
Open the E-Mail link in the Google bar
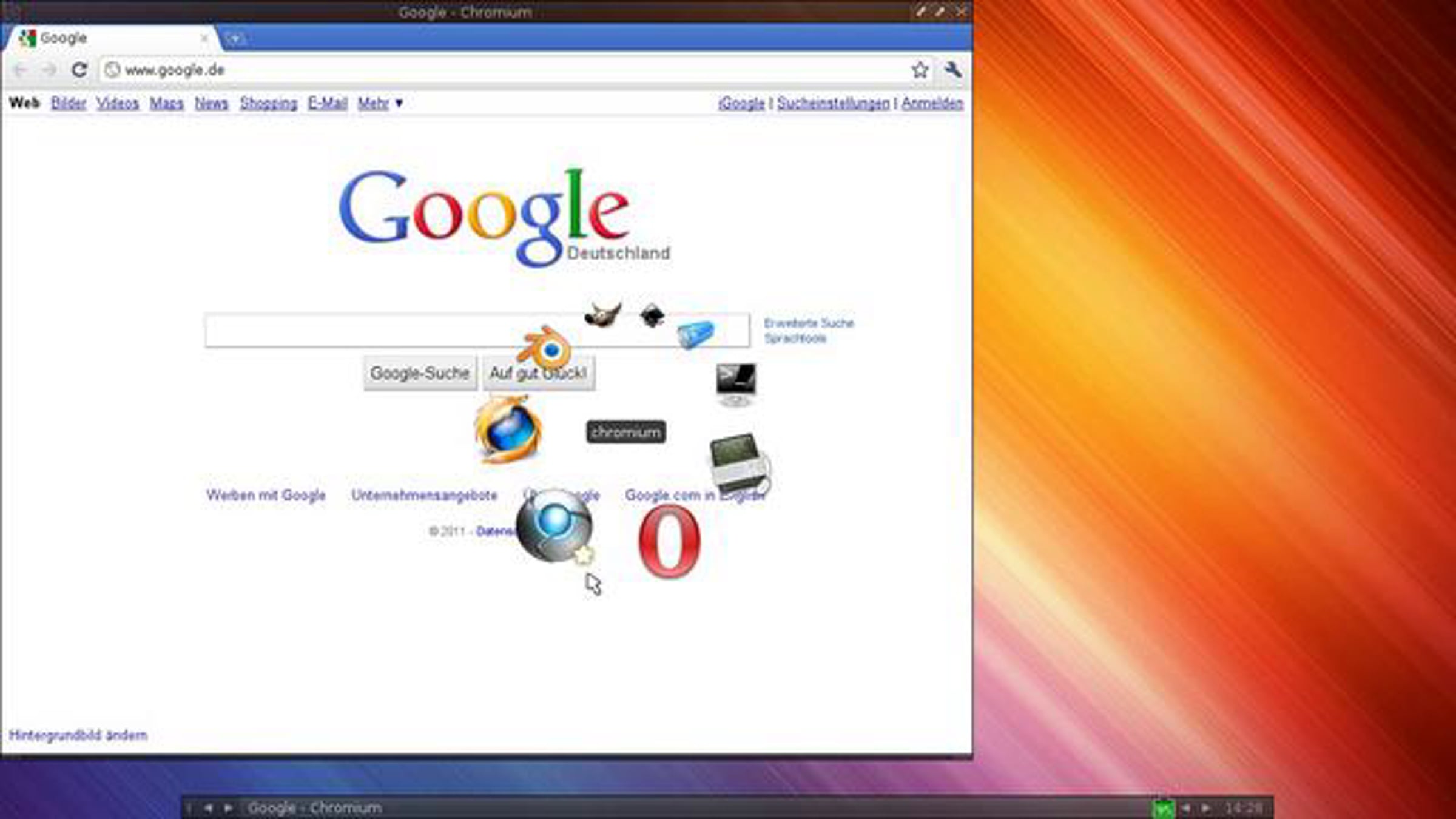coord(328,103)
